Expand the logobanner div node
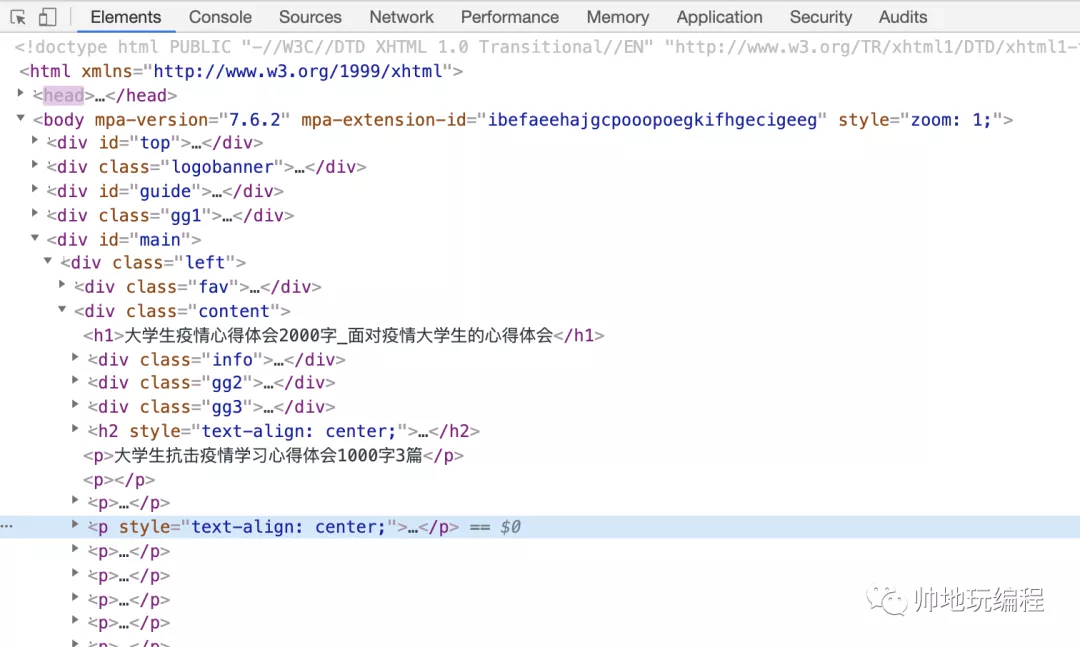 36,166
